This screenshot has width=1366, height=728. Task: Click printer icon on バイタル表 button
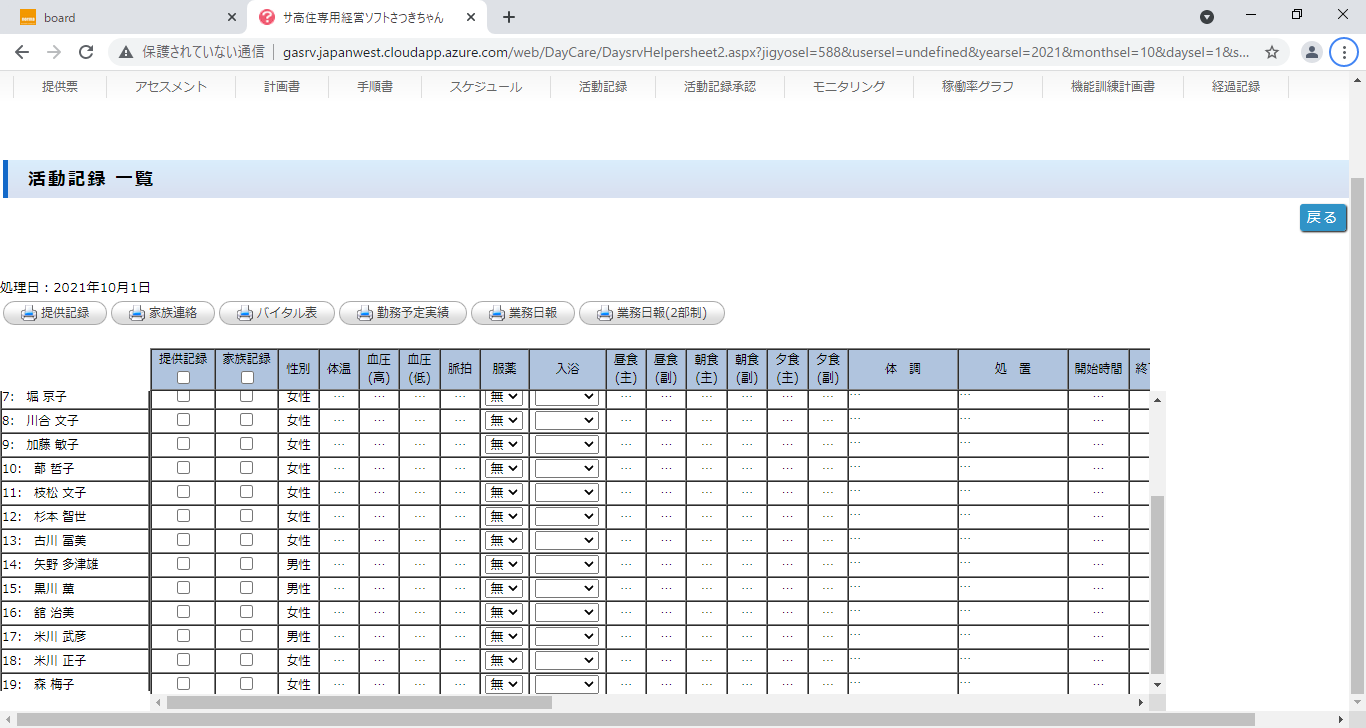[x=244, y=313]
